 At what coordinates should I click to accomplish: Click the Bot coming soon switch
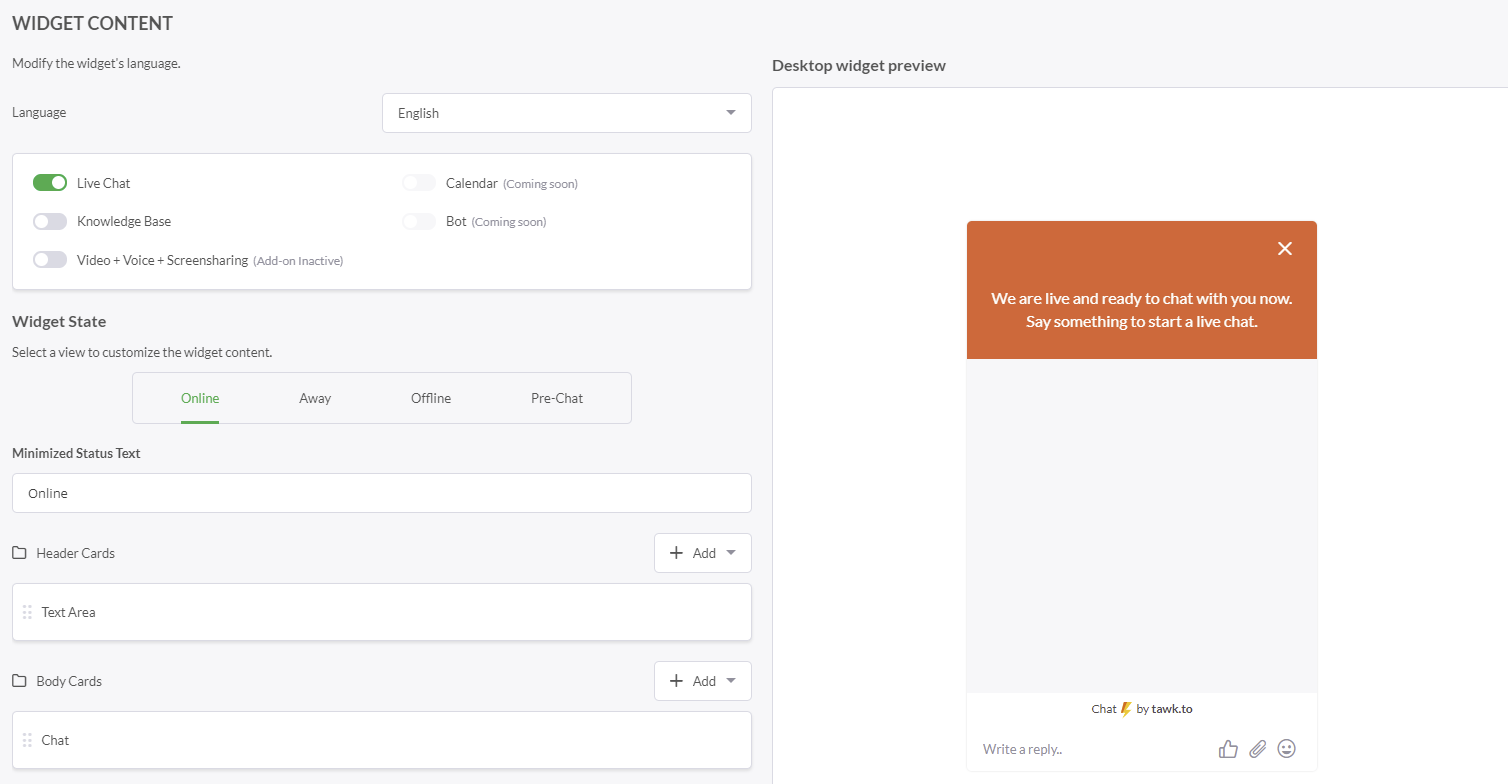[x=419, y=221]
